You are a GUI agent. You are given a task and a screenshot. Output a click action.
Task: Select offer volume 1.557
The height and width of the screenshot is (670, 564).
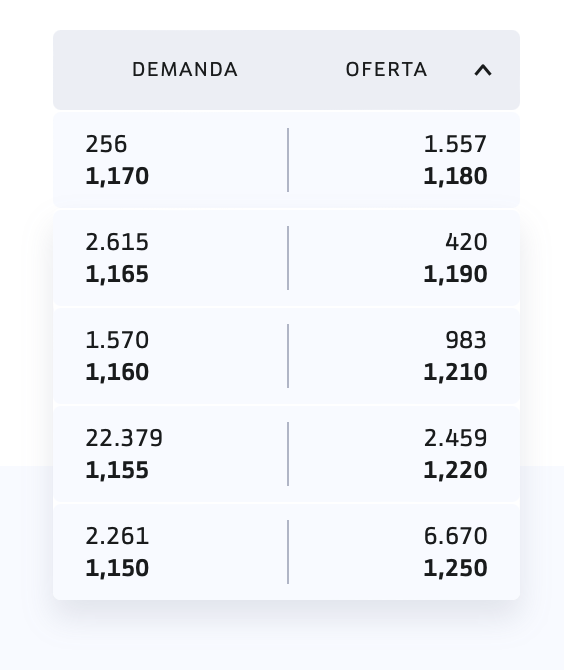coord(455,144)
